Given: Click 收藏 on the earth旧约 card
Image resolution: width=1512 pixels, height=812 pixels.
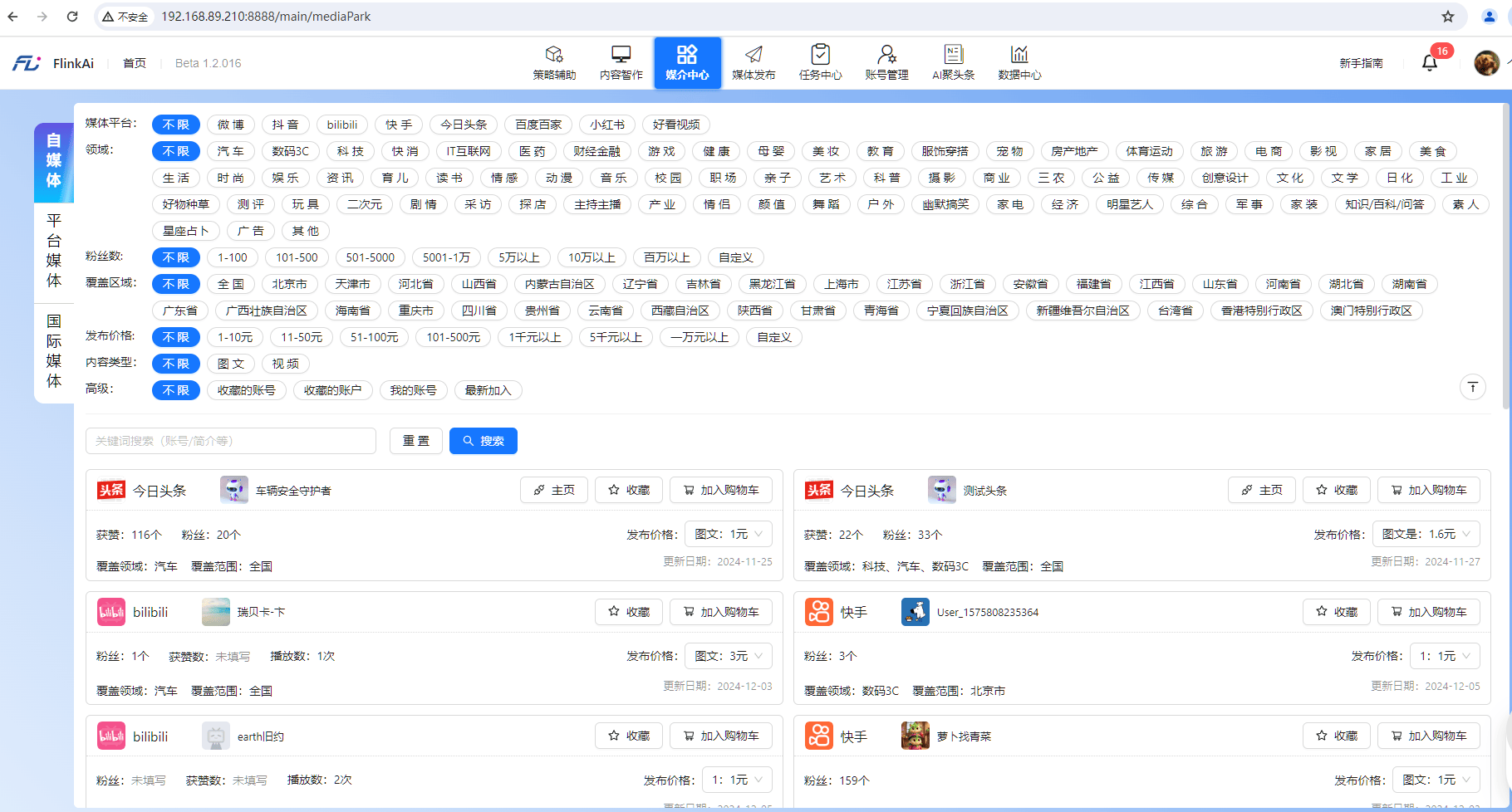Looking at the screenshot, I should click(629, 736).
